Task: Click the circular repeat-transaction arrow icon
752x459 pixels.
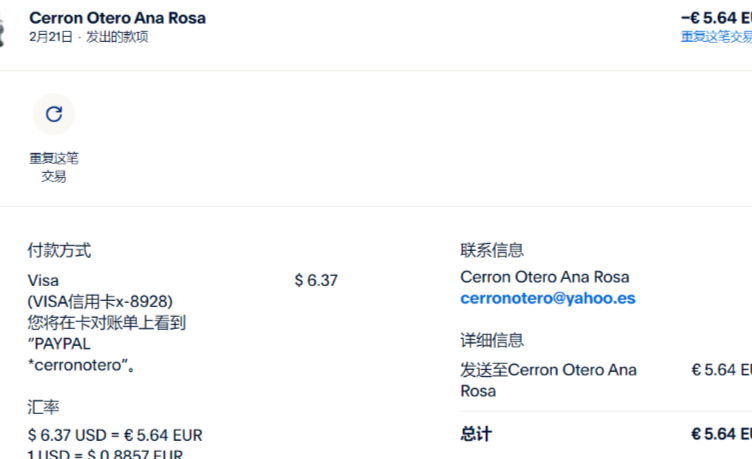Action: click(x=54, y=114)
